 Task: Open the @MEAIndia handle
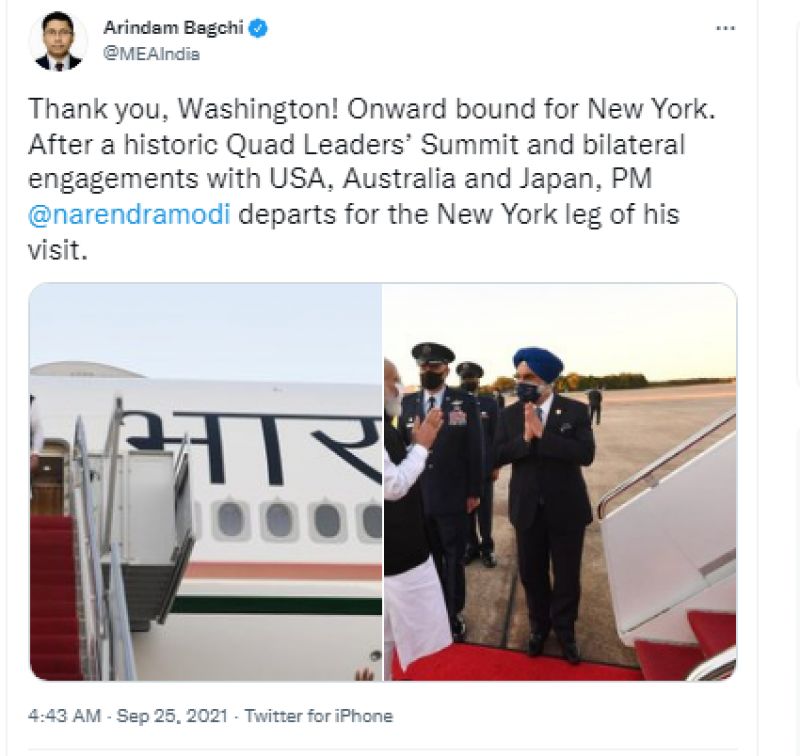pyautogui.click(x=152, y=54)
